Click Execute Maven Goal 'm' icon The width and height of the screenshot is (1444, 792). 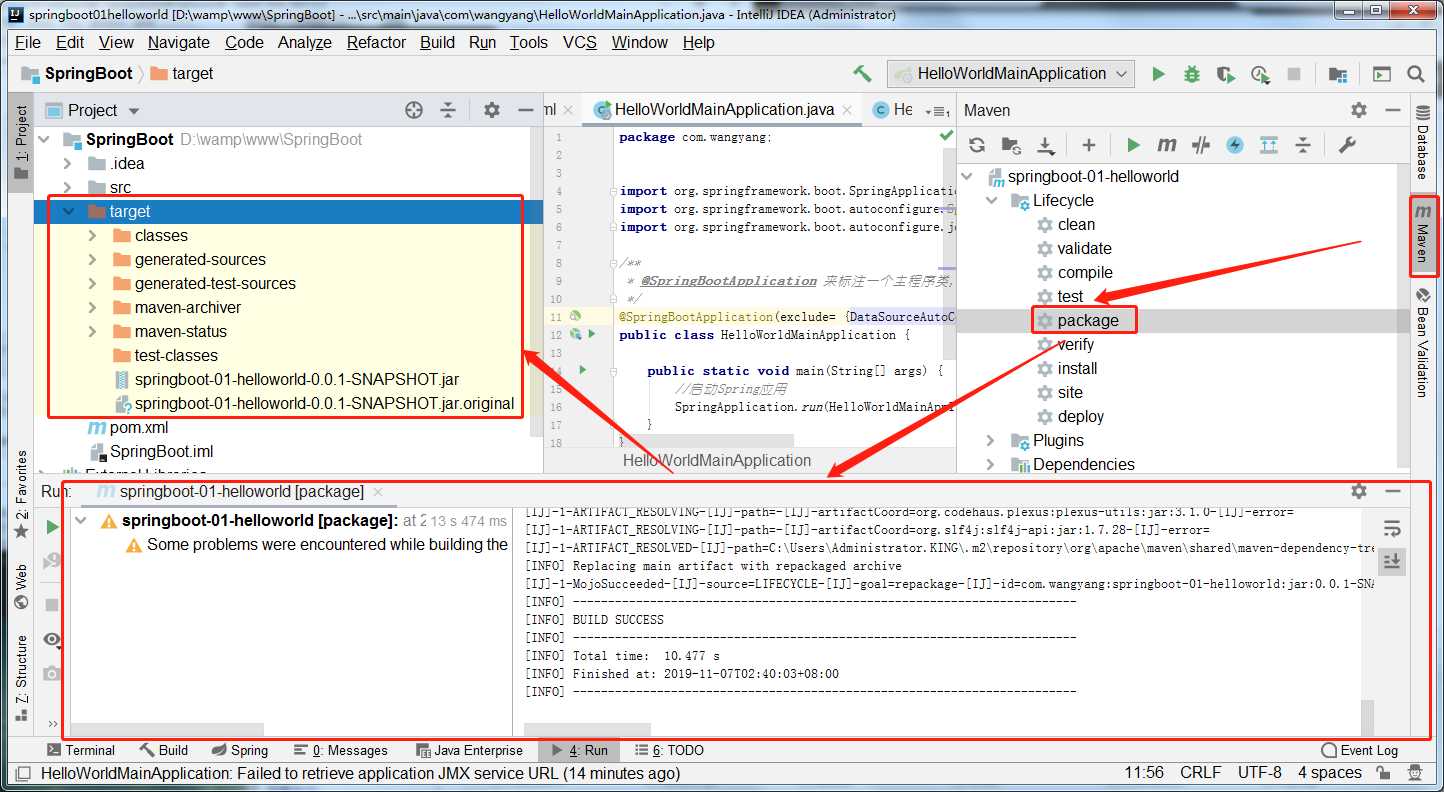pyautogui.click(x=1167, y=145)
